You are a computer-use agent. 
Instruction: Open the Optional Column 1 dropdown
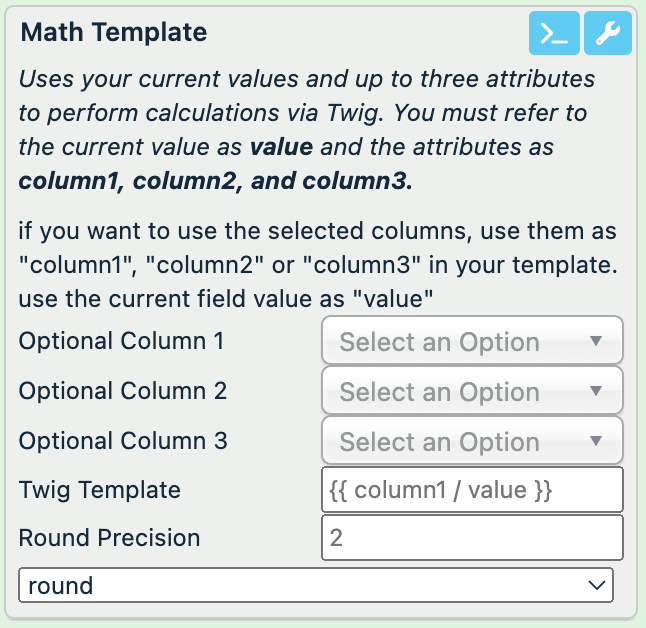click(472, 342)
